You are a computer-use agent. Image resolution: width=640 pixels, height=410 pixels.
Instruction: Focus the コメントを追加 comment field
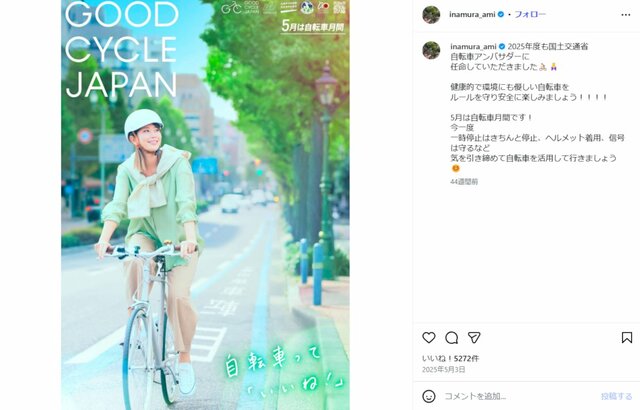coord(518,396)
